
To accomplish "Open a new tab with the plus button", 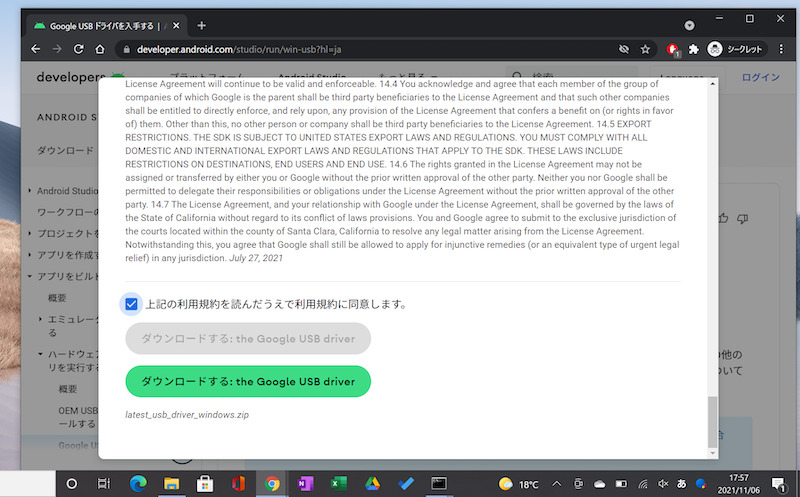I will pos(201,25).
